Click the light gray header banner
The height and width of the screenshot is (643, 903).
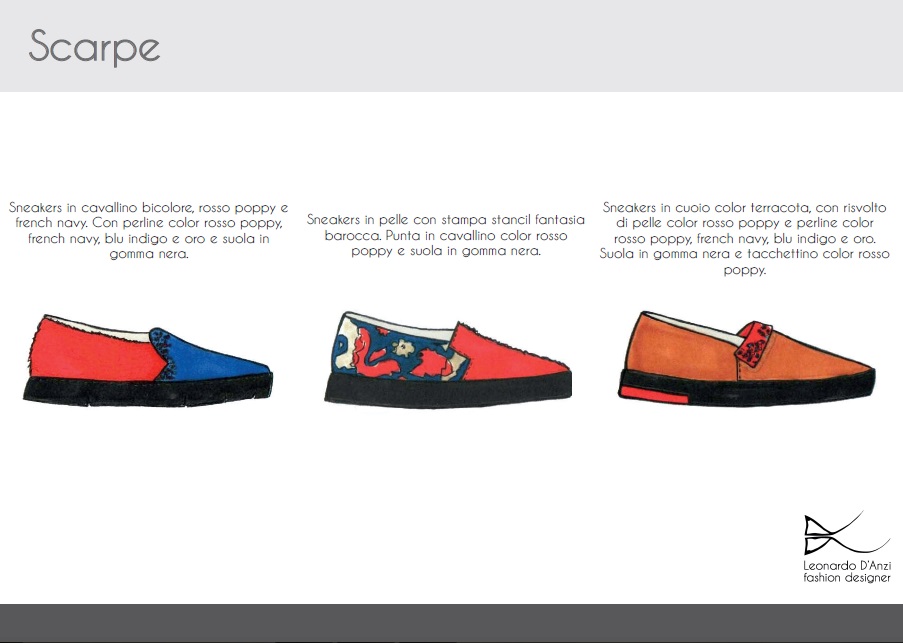coord(452,46)
